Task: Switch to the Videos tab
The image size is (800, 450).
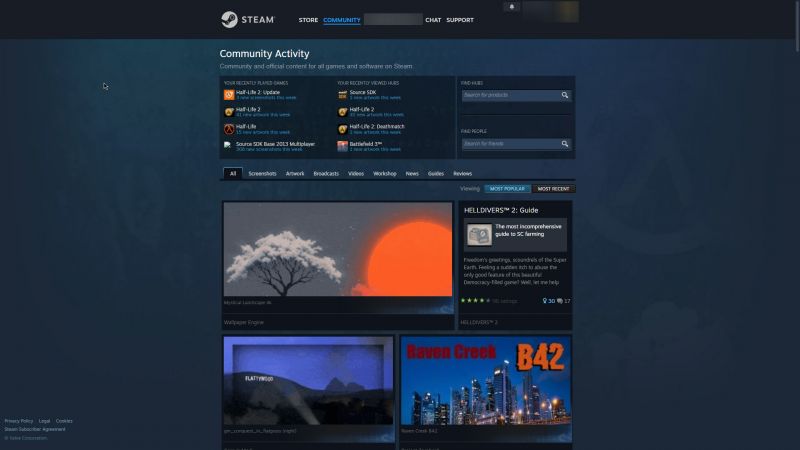Action: 356,173
